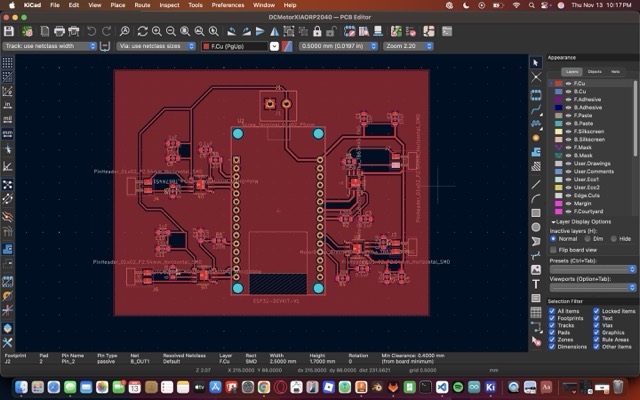
Task: Hide the Edge.Cuts layer using its eye
Action: click(568, 196)
